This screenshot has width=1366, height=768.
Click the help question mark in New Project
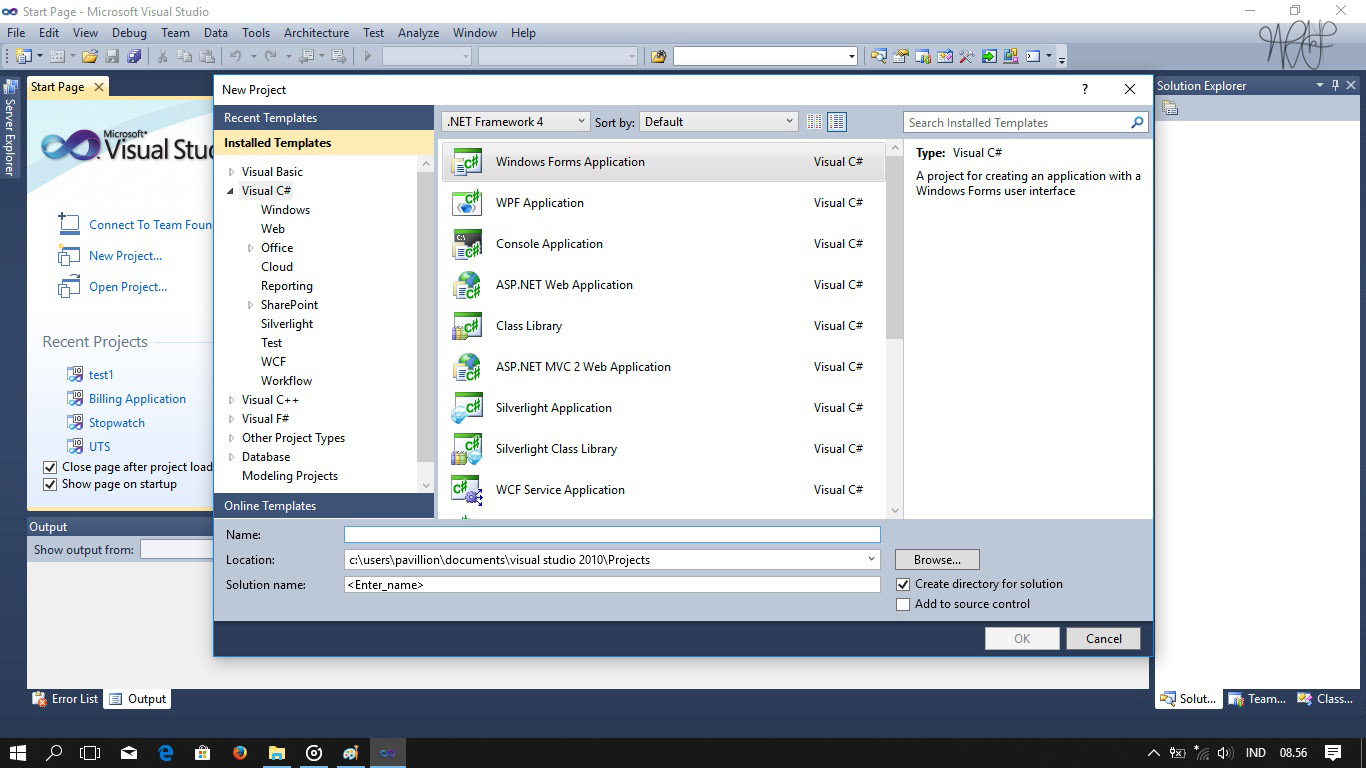(x=1085, y=89)
